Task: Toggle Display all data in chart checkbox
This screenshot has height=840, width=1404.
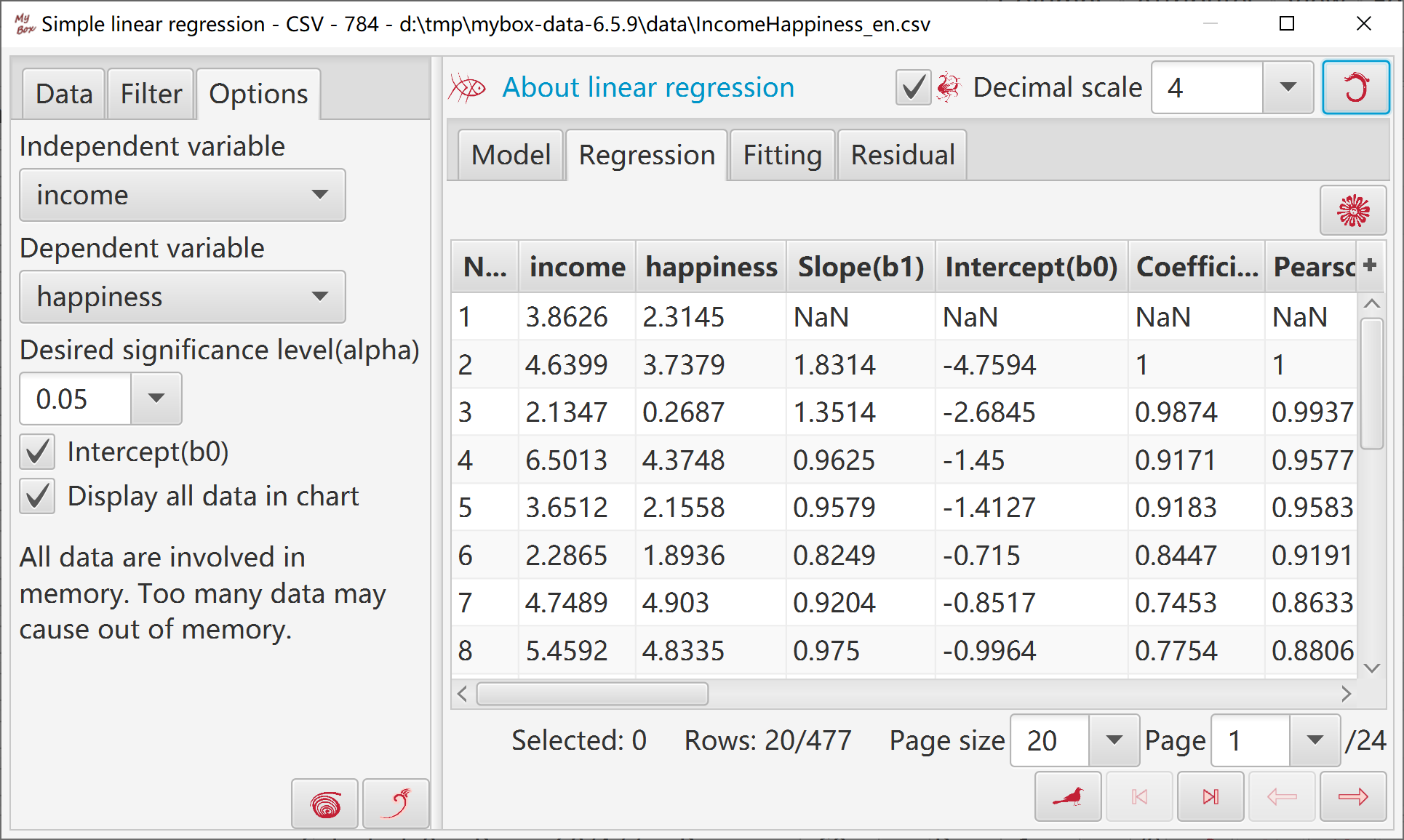Action: (37, 497)
